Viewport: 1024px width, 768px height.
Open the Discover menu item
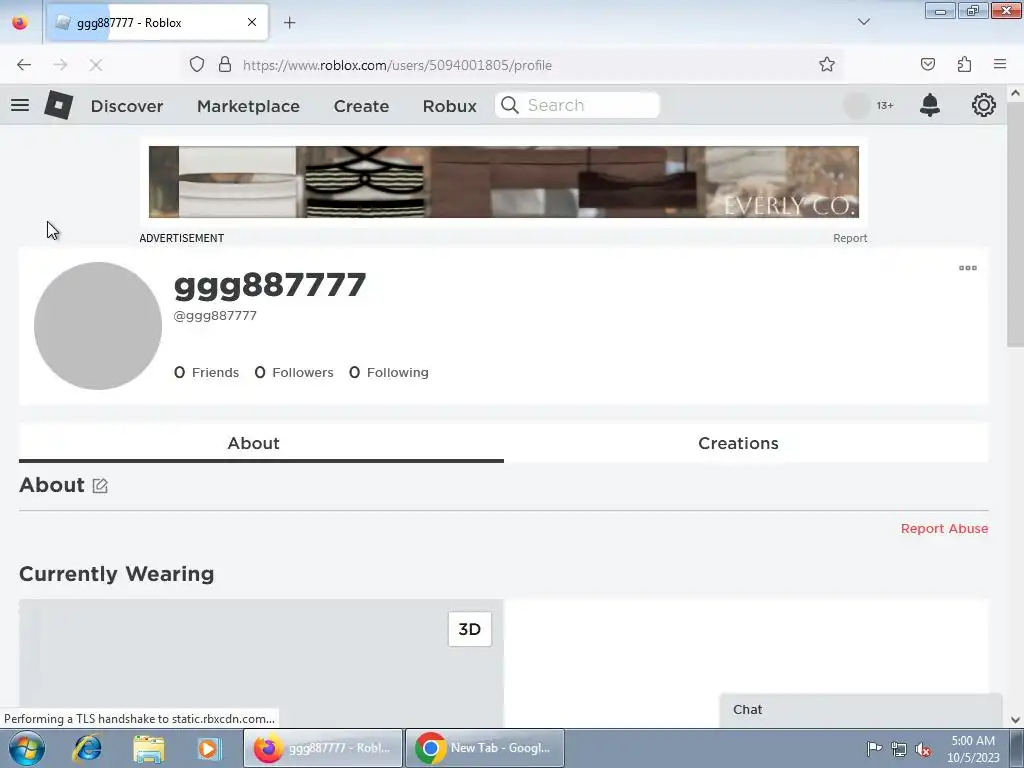[127, 106]
